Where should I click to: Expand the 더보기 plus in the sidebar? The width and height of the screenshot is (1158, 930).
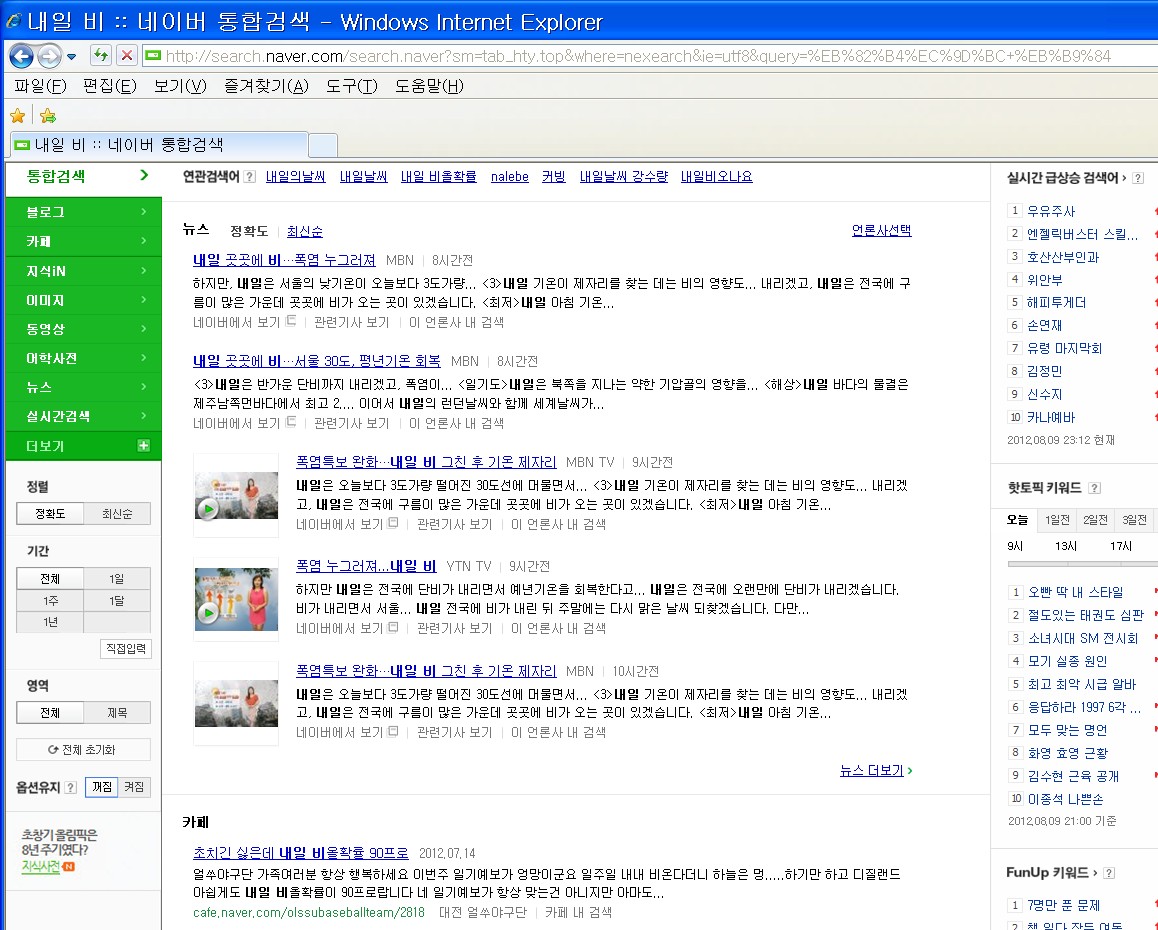coord(143,446)
